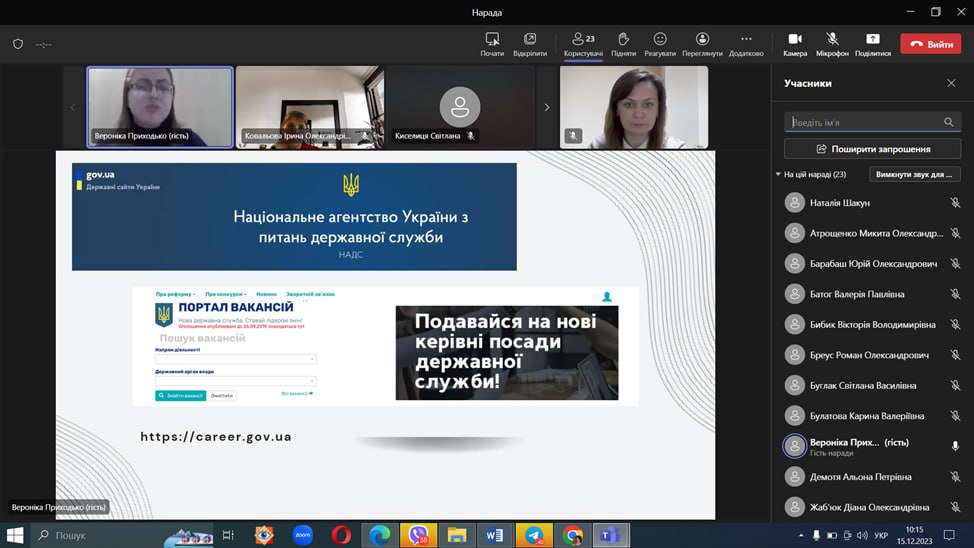This screenshot has width=974, height=548.
Task: Collapse the 'На цій нараді (23)' list
Action: (779, 174)
